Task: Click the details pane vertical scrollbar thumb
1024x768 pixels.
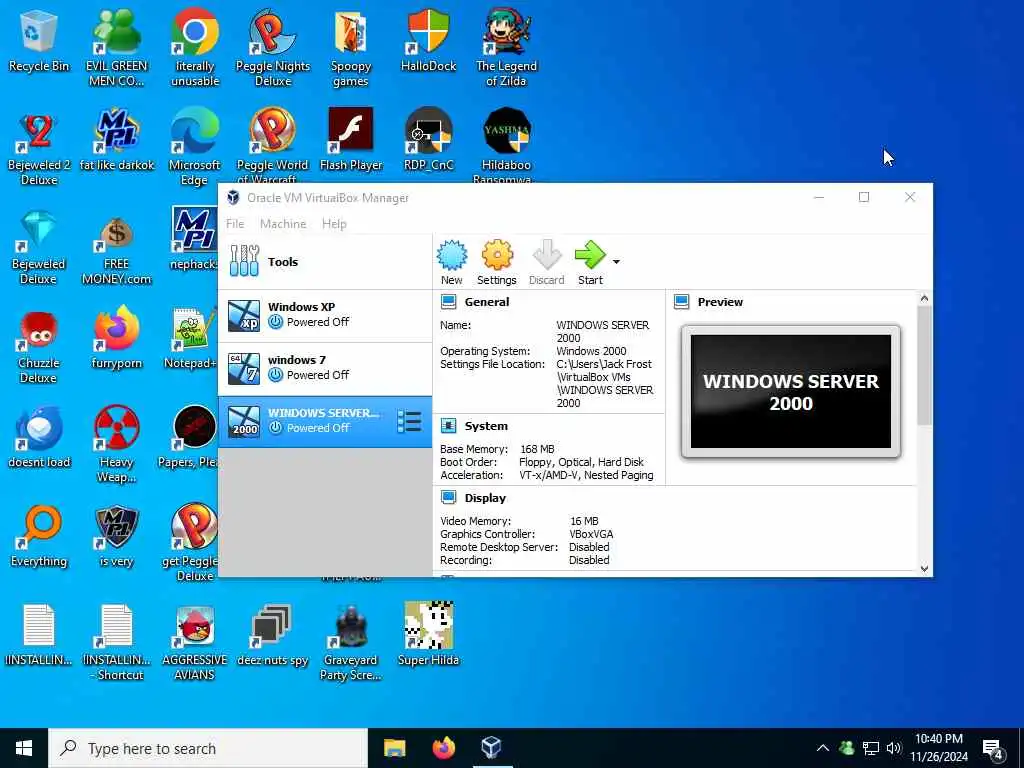Action: (x=924, y=364)
